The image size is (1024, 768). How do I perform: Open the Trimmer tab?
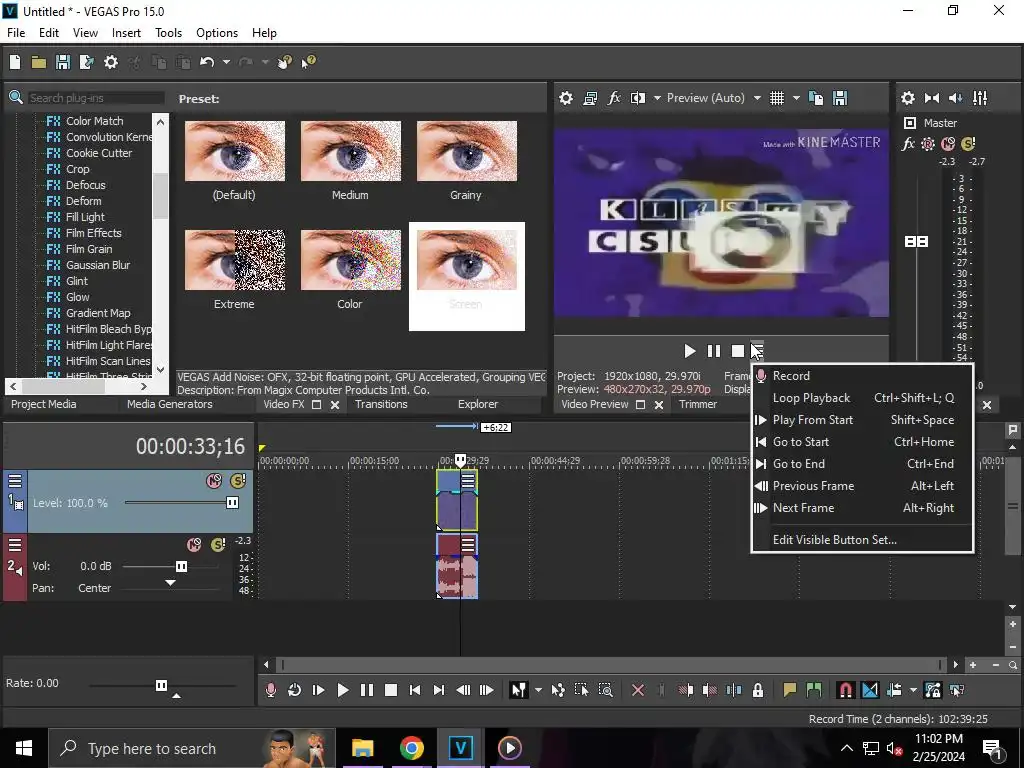(698, 404)
